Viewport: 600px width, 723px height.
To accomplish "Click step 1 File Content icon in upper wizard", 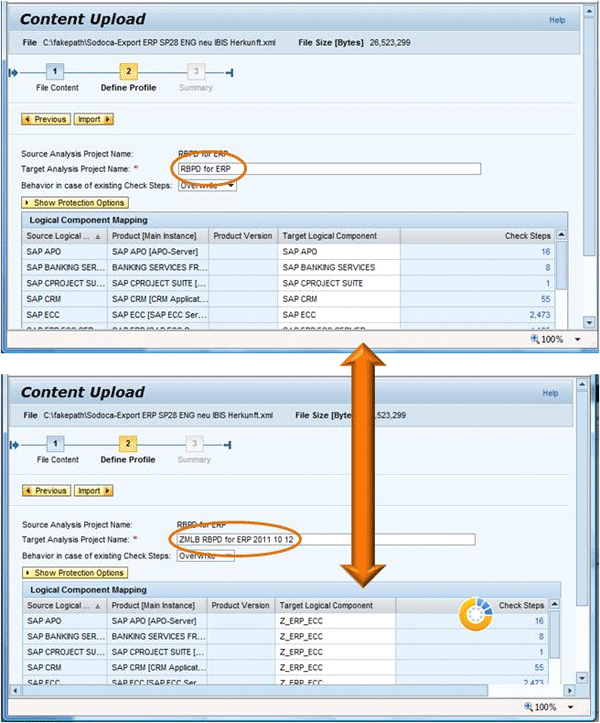I will click(56, 72).
